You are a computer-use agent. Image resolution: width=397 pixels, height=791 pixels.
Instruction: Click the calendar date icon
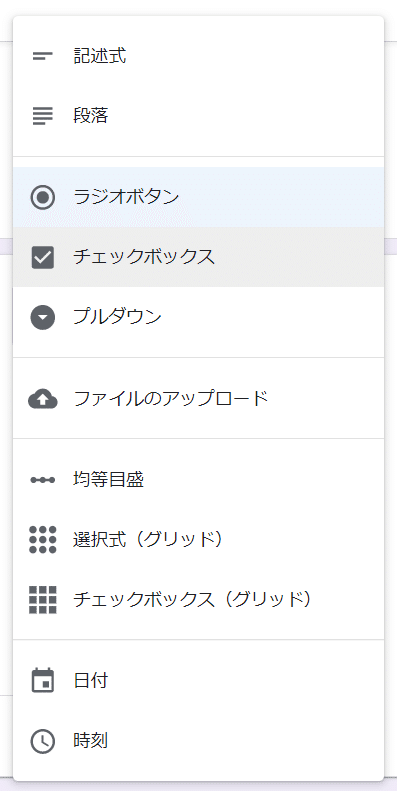tap(42, 681)
